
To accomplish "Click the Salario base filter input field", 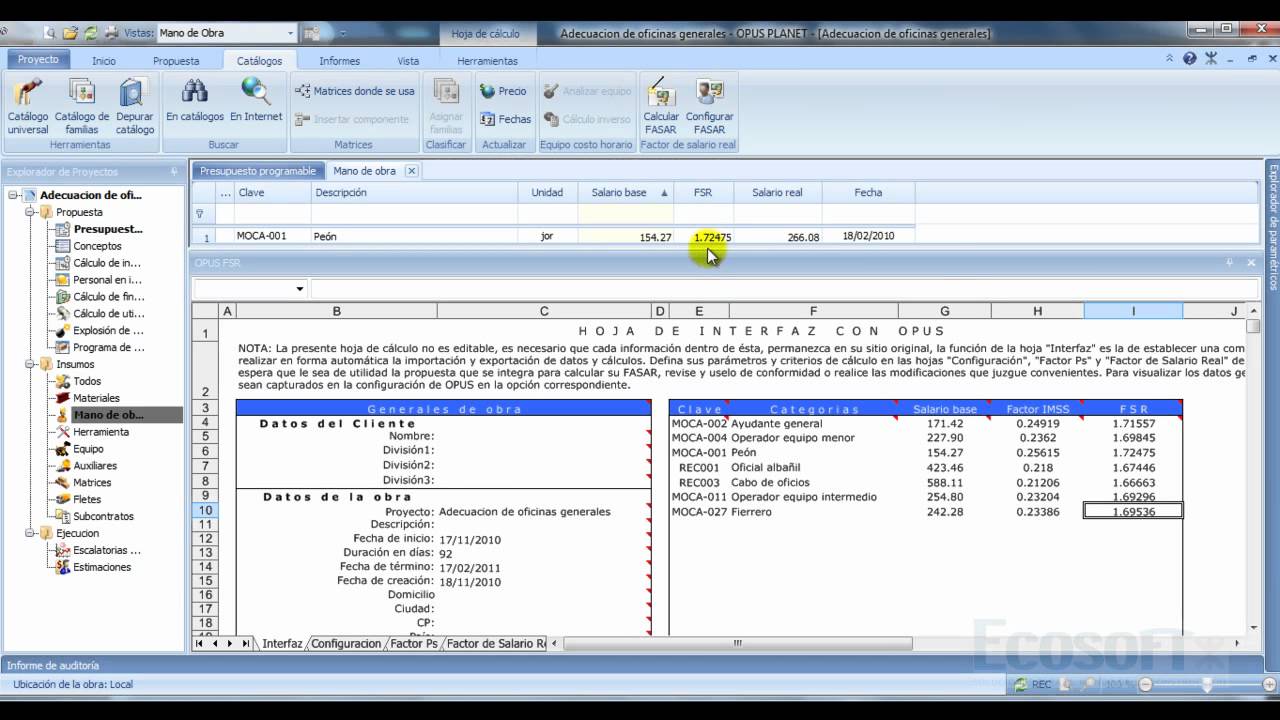I will 626,214.
